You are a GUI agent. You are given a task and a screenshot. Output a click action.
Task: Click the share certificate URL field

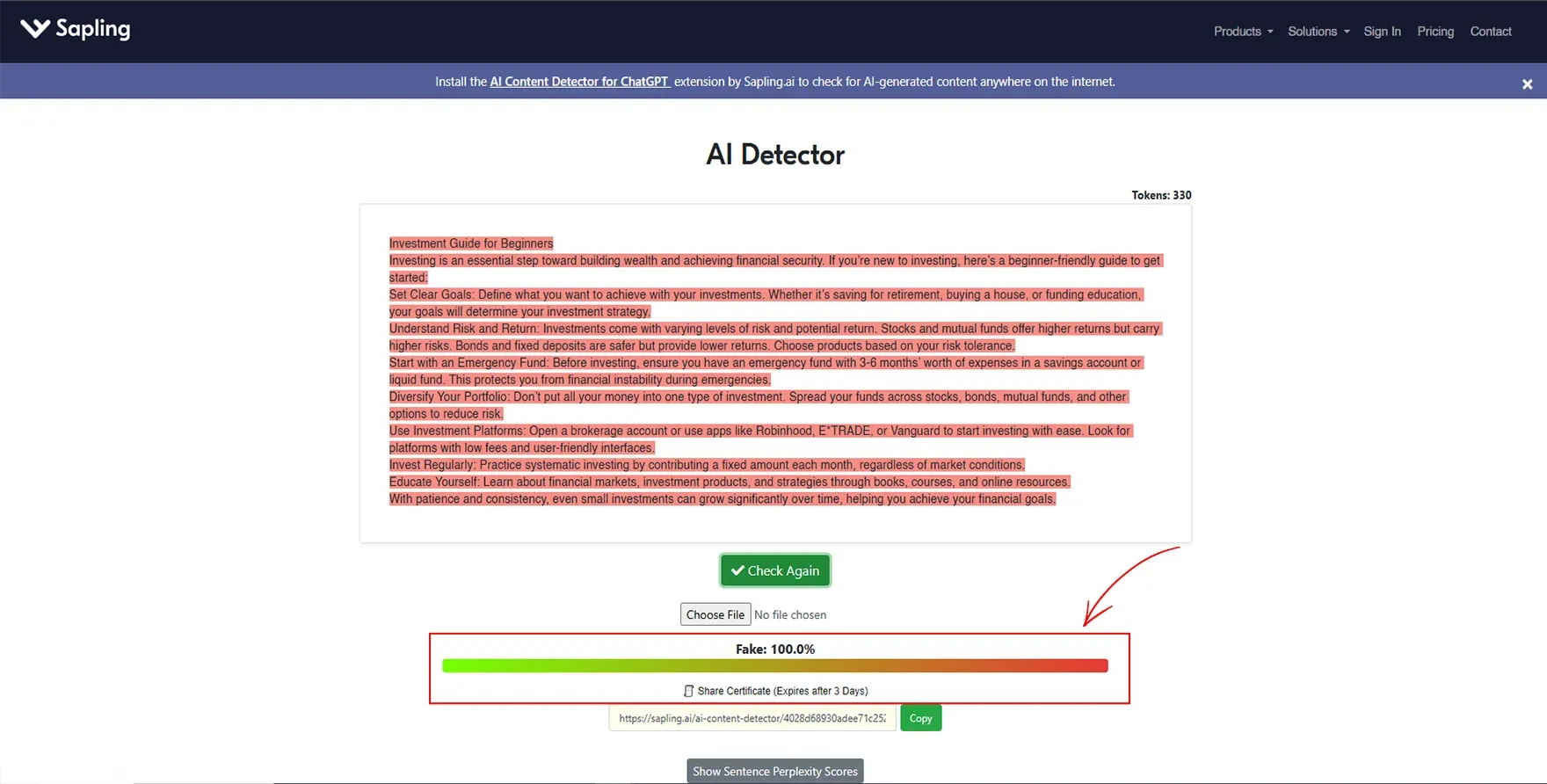coord(752,718)
